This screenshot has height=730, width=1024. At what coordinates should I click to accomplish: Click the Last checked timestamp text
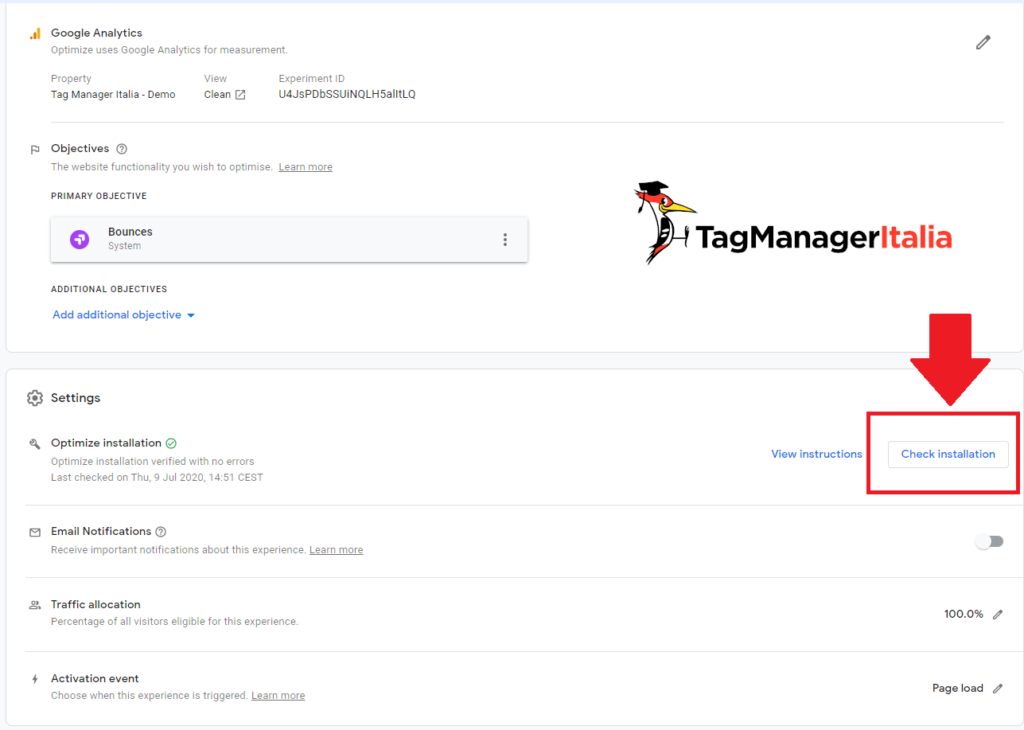click(x=157, y=477)
